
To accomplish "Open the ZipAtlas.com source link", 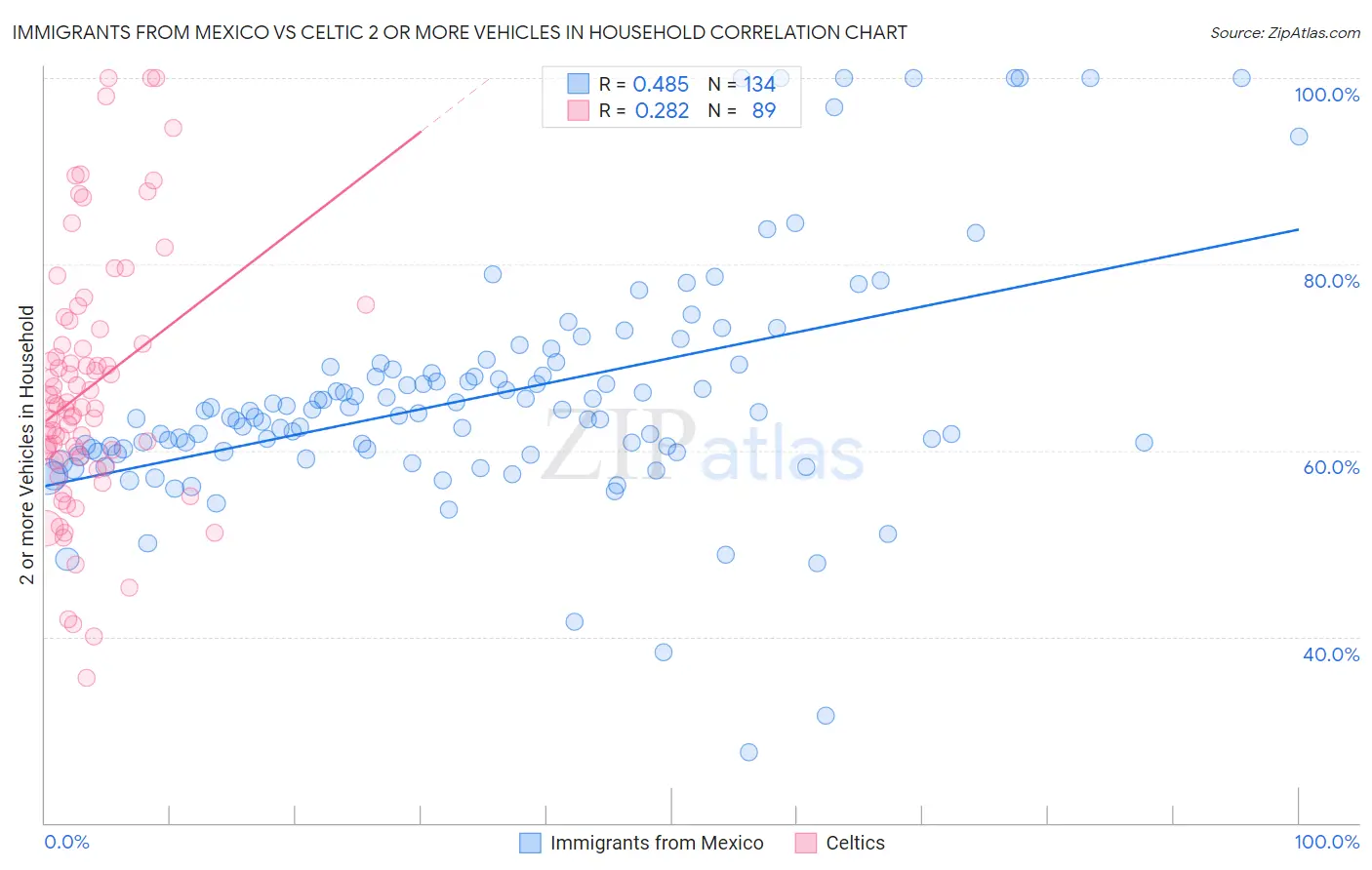I will tap(1285, 32).
